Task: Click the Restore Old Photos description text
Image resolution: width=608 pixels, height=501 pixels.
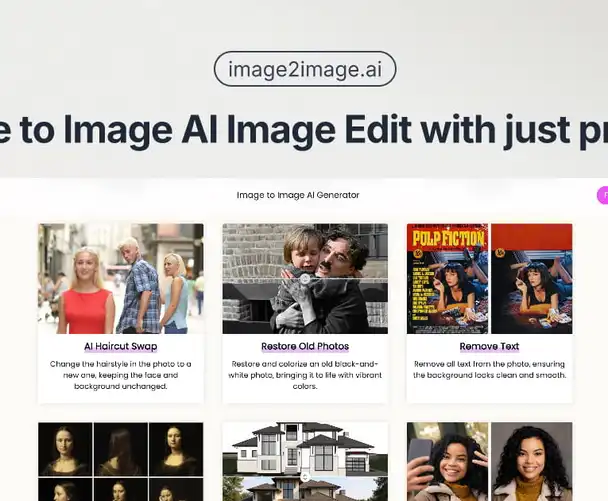Action: (x=305, y=375)
